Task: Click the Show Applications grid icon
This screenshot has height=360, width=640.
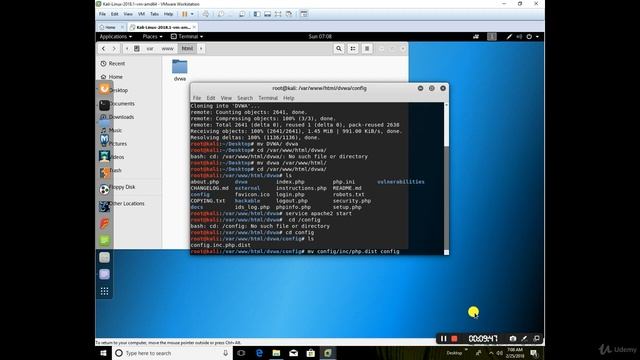Action: click(x=104, y=291)
